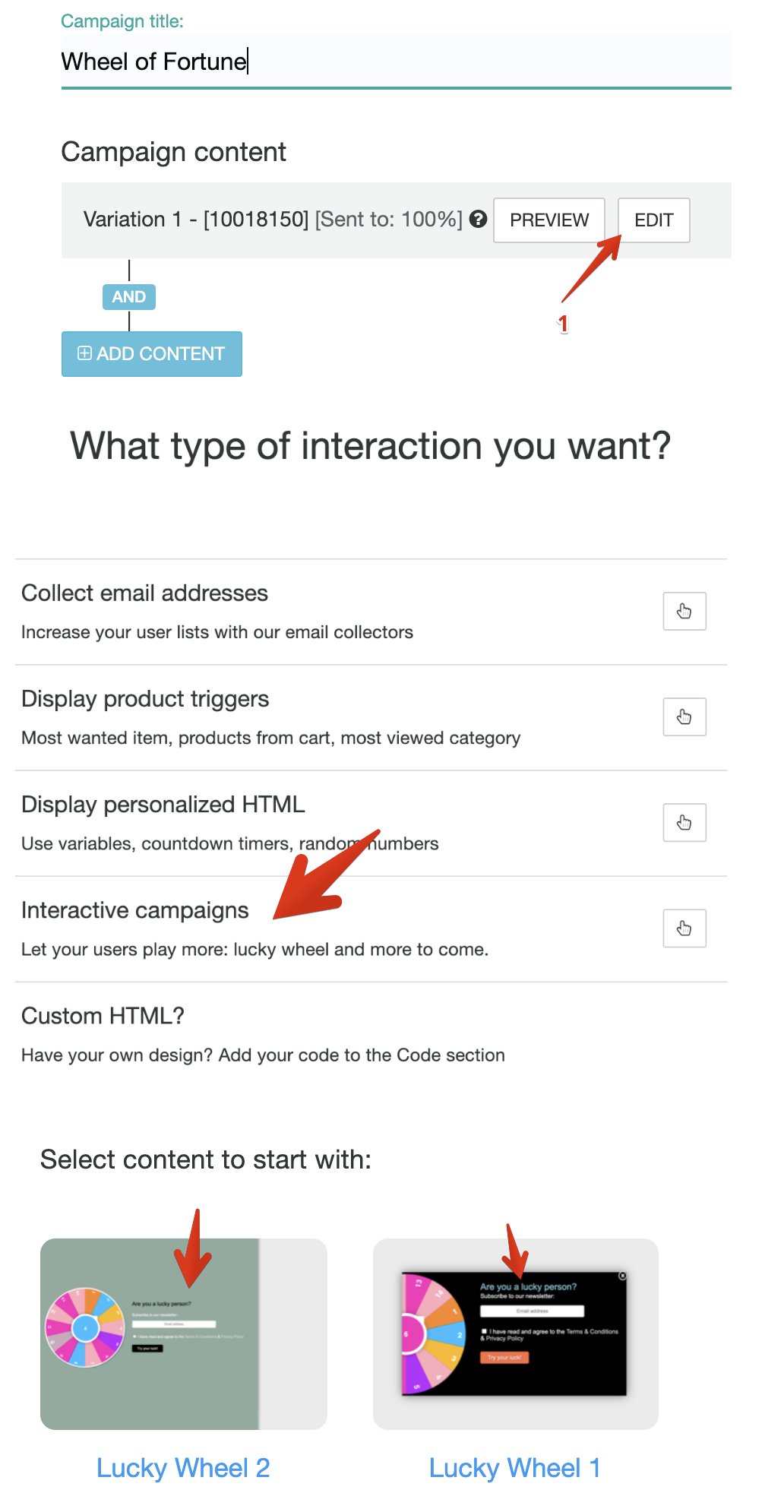Select the Collect email addresses hand icon
784x1512 pixels.
pos(684,611)
